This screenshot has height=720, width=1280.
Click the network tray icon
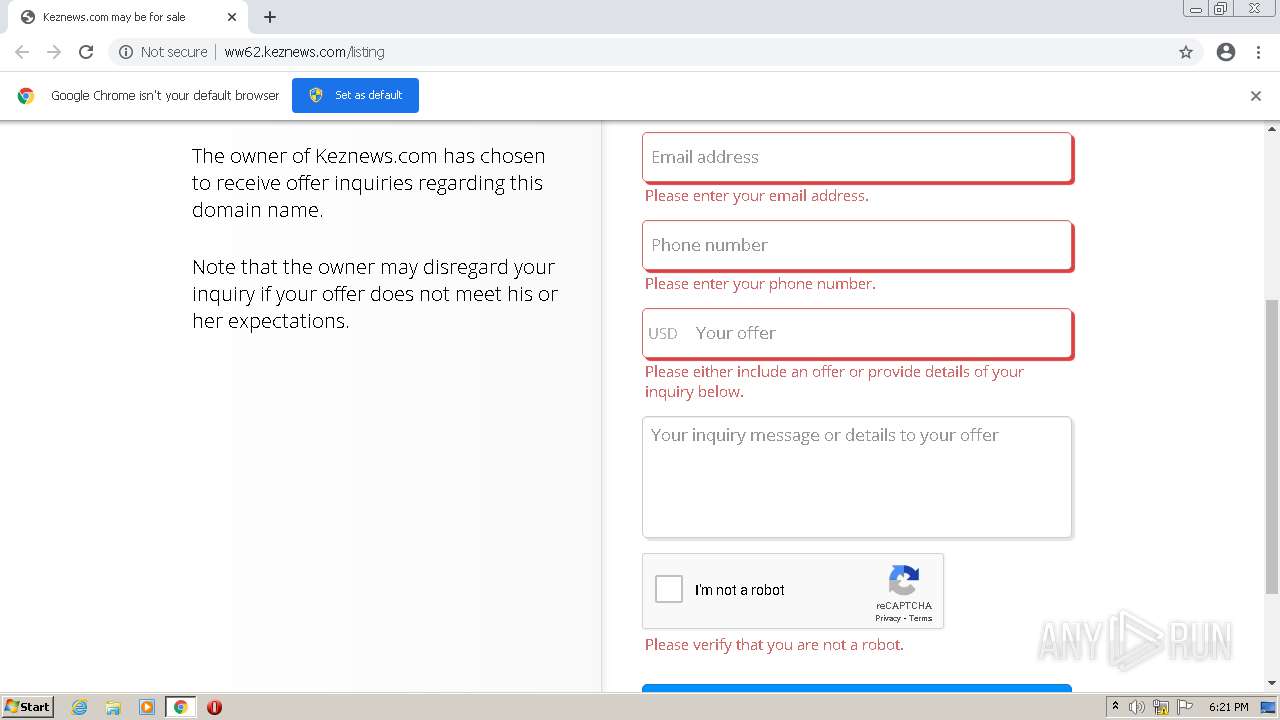[1161, 707]
